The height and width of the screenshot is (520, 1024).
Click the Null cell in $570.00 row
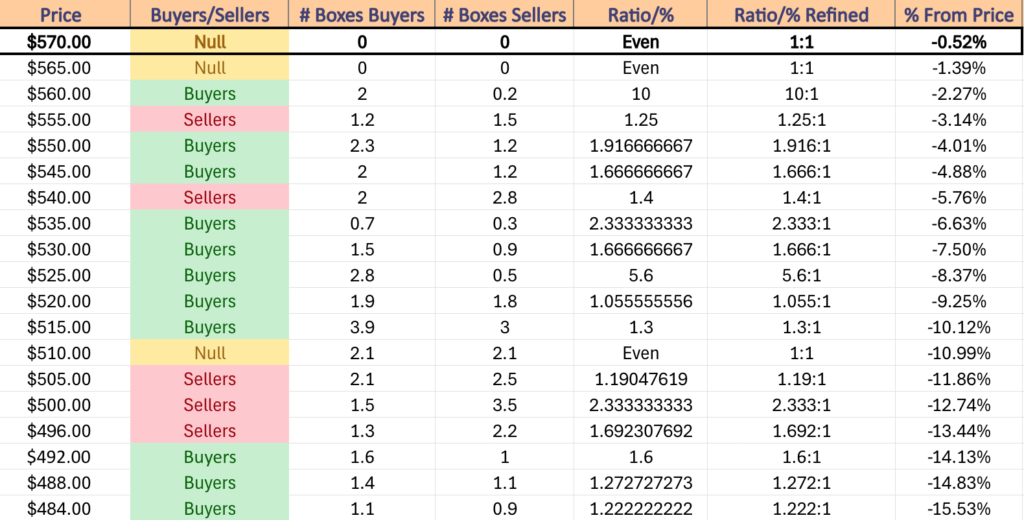210,42
